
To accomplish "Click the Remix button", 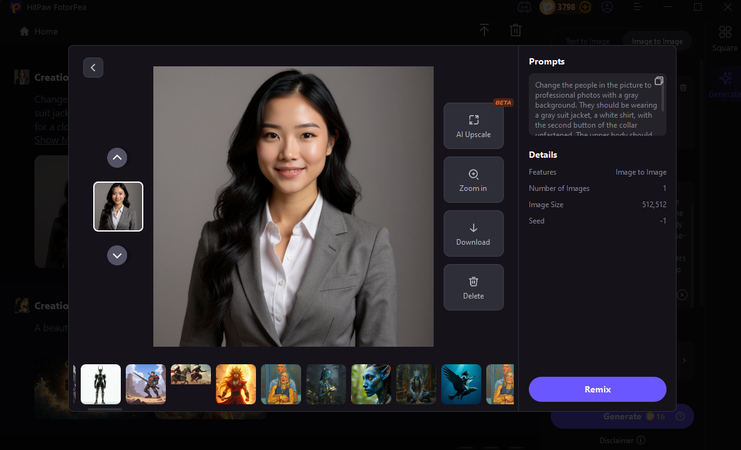I will coord(597,389).
